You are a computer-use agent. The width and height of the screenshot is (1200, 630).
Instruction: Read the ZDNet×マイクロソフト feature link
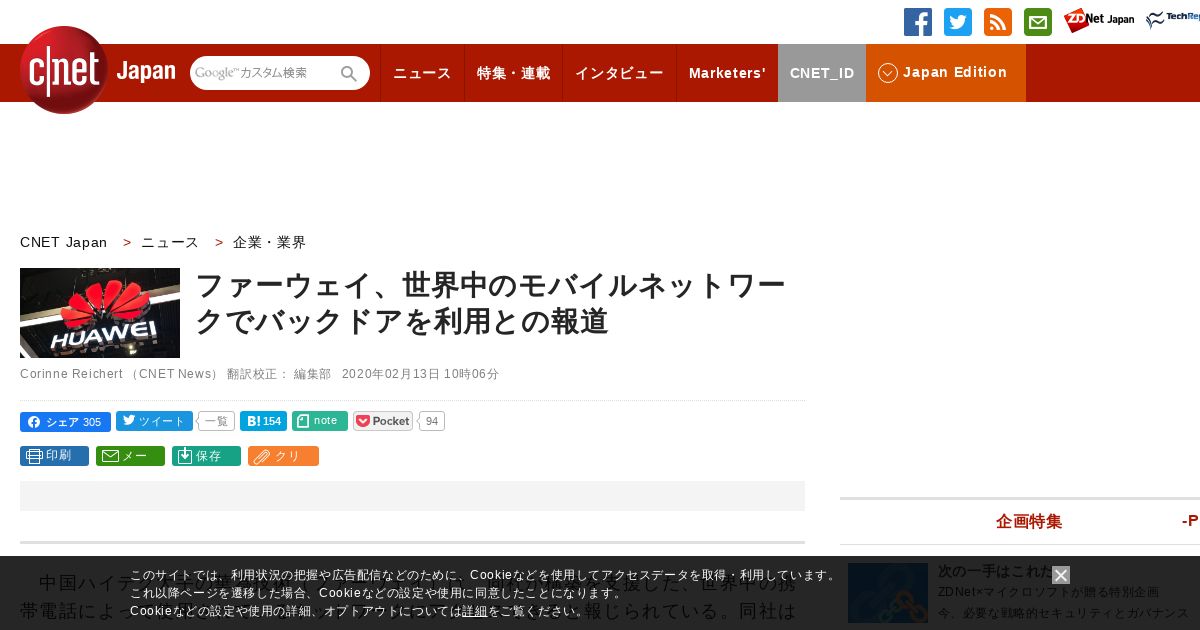tap(1048, 592)
